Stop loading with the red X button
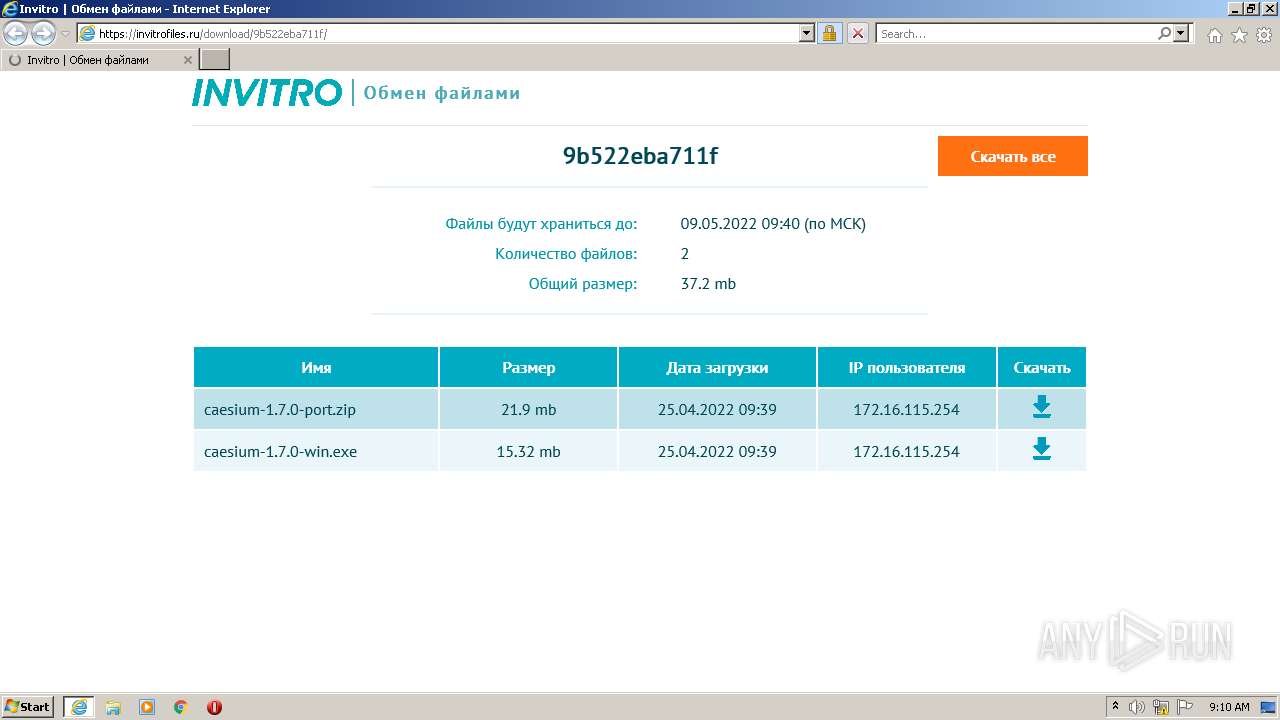The height and width of the screenshot is (720, 1280). click(x=858, y=34)
